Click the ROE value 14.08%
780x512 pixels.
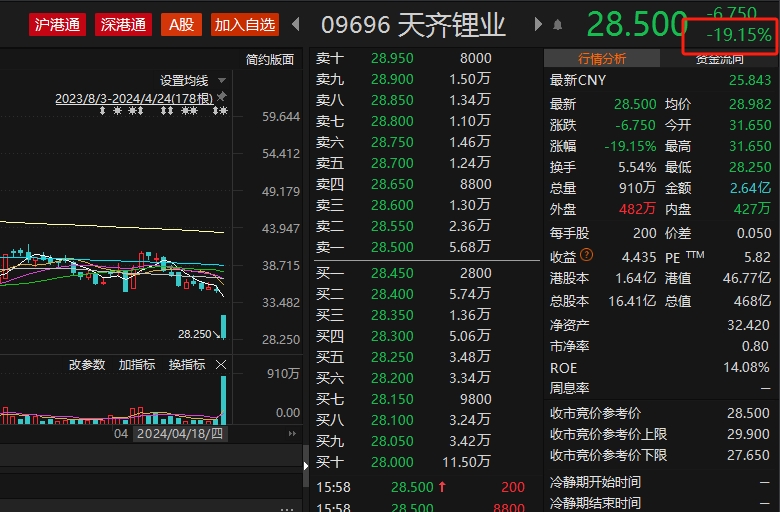[747, 367]
